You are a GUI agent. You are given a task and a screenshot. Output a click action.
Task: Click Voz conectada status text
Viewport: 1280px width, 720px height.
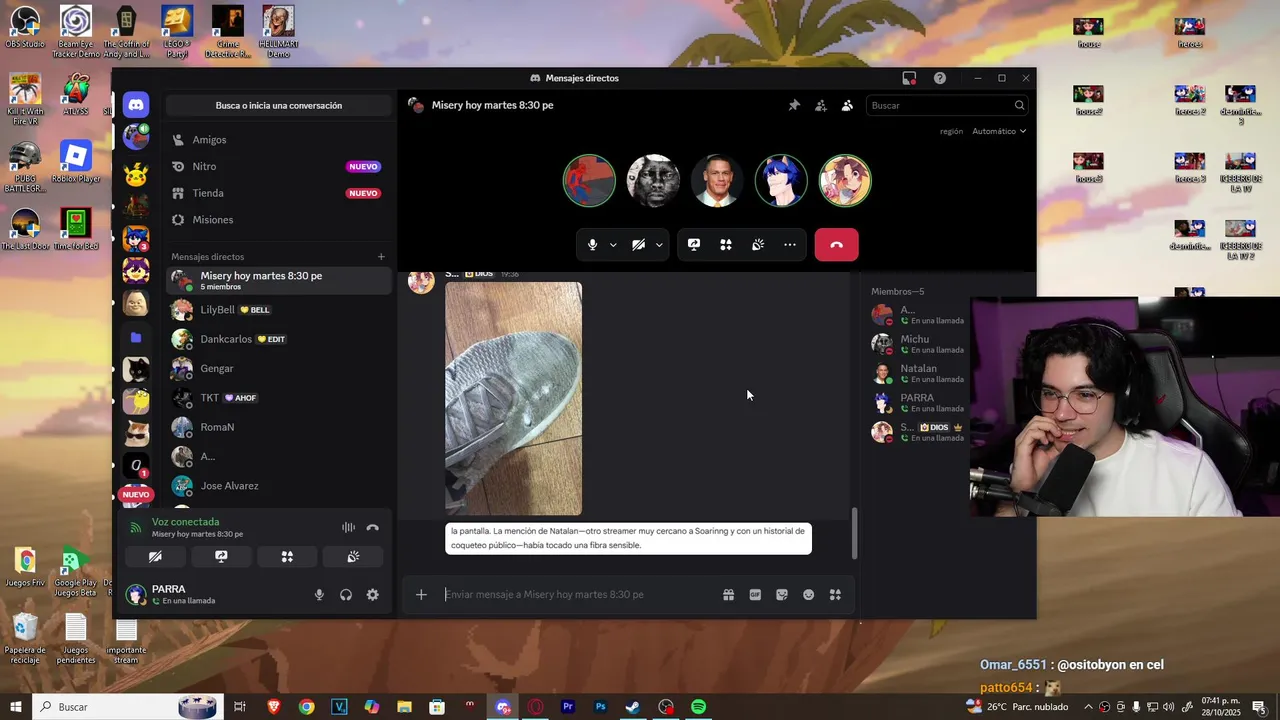pos(185,522)
